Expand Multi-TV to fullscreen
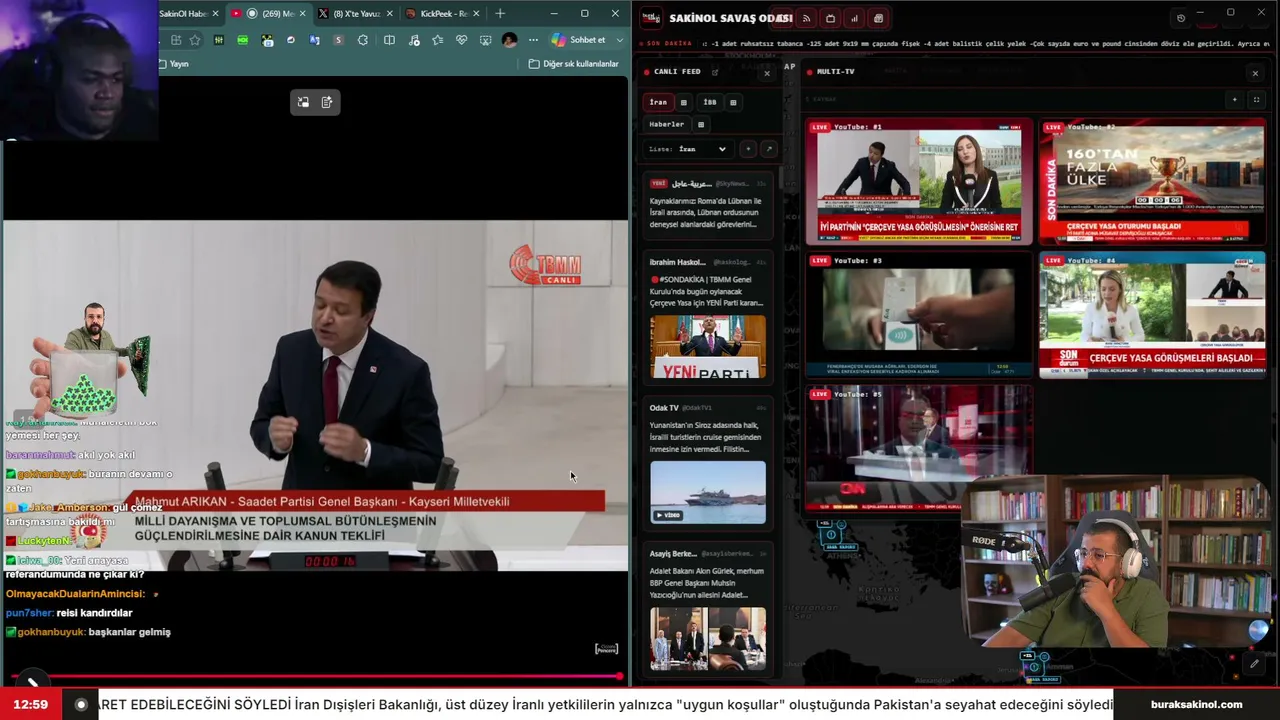The height and width of the screenshot is (720, 1280). pyautogui.click(x=1256, y=100)
